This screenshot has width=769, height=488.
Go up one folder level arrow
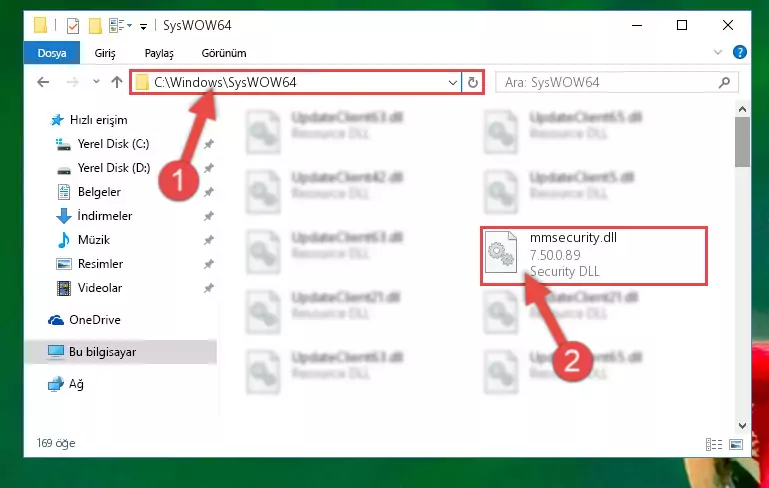[117, 82]
